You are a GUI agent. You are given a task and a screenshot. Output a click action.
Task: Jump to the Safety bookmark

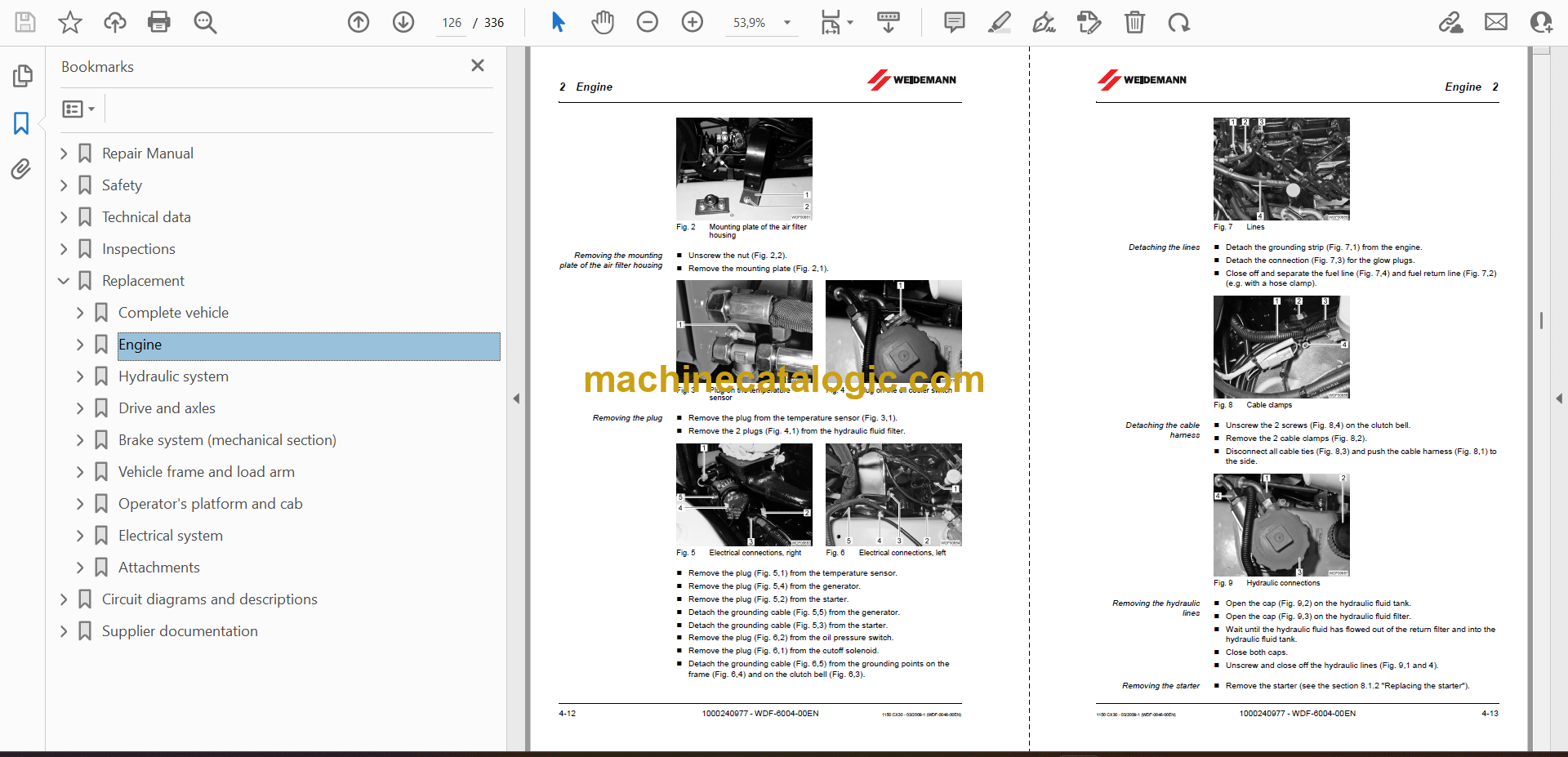(x=122, y=185)
